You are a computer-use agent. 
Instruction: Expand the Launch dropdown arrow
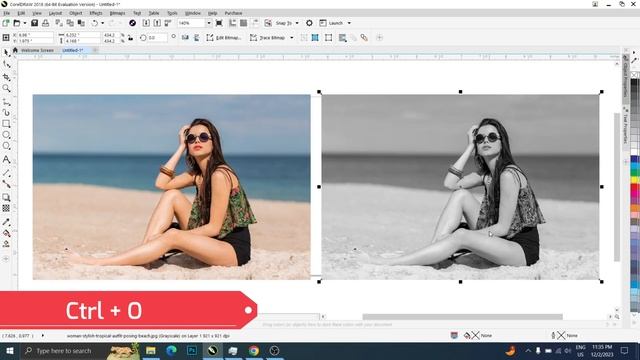[x=349, y=23]
